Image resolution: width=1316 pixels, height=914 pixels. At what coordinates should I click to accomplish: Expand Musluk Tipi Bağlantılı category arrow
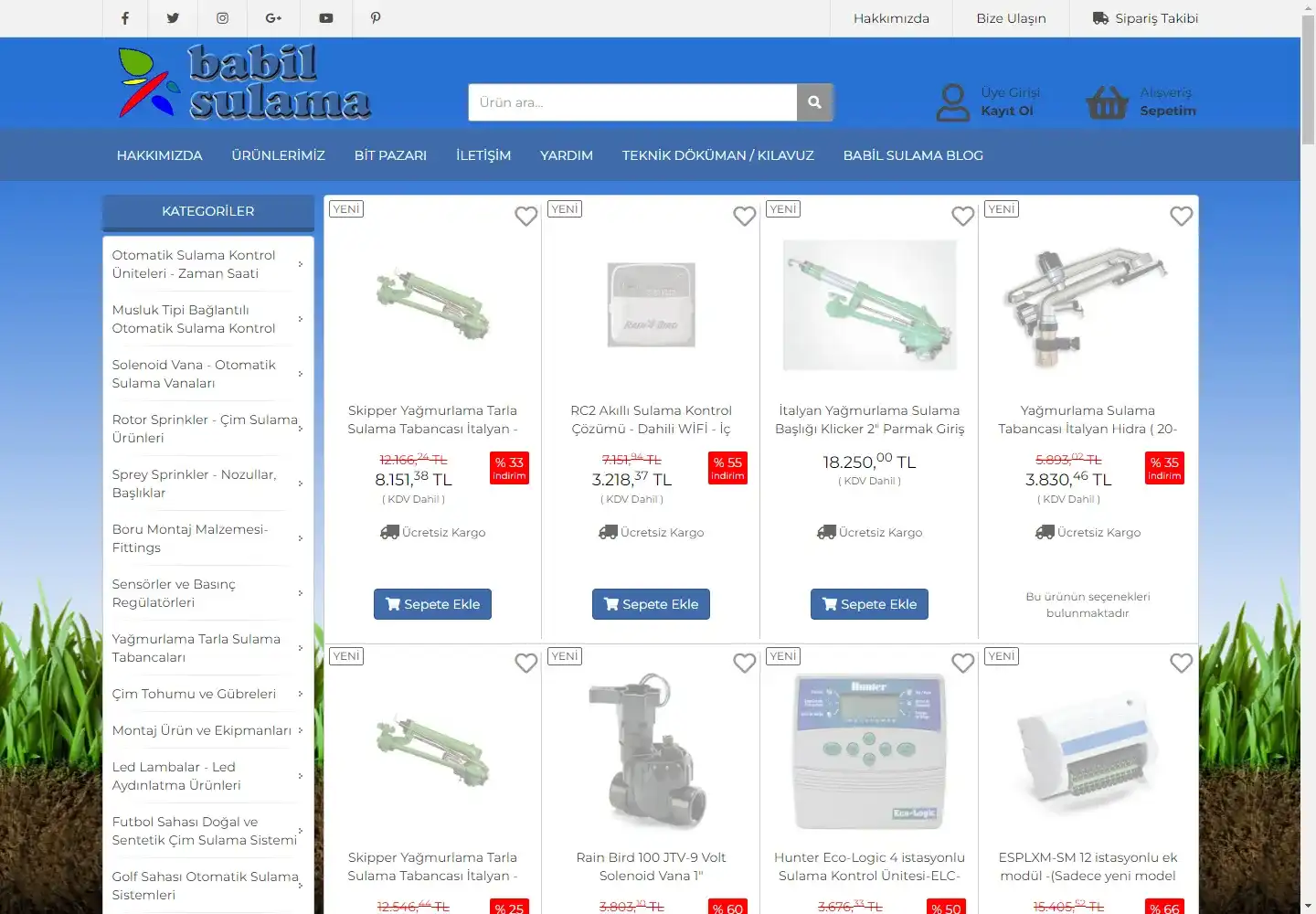[x=301, y=319]
